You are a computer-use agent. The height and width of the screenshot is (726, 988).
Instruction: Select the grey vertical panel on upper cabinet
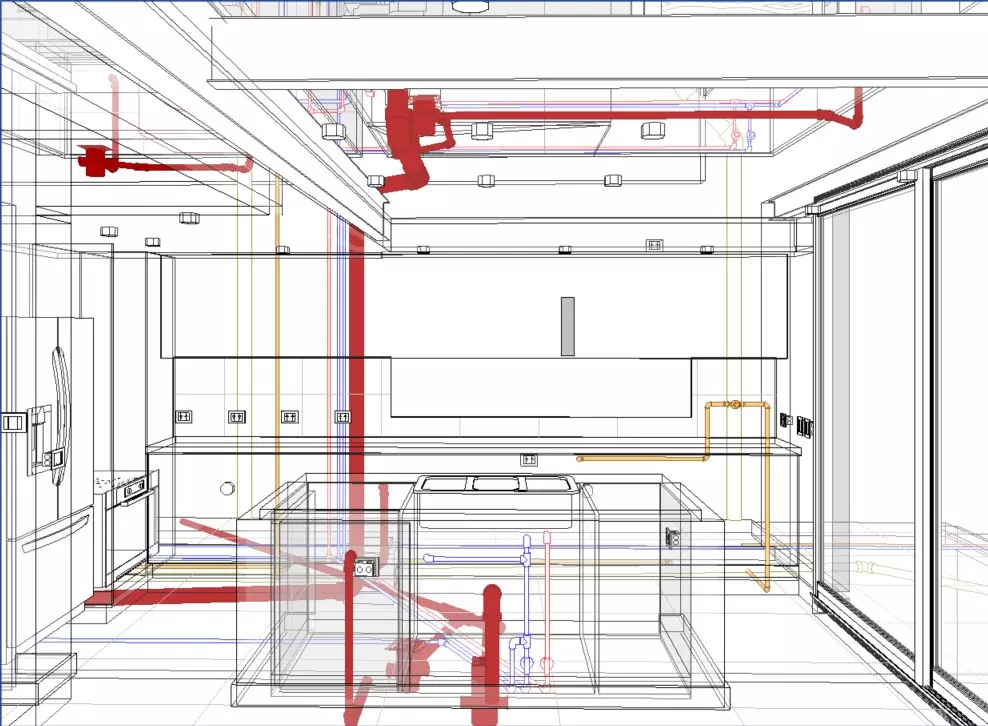pyautogui.click(x=568, y=326)
